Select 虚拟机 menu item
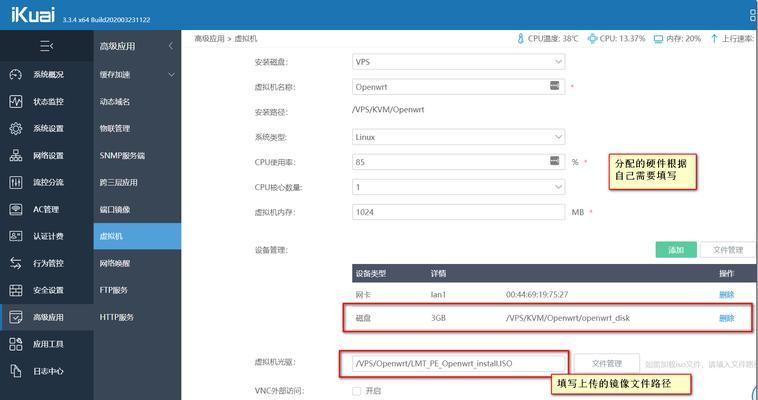The image size is (758, 400). (137, 236)
